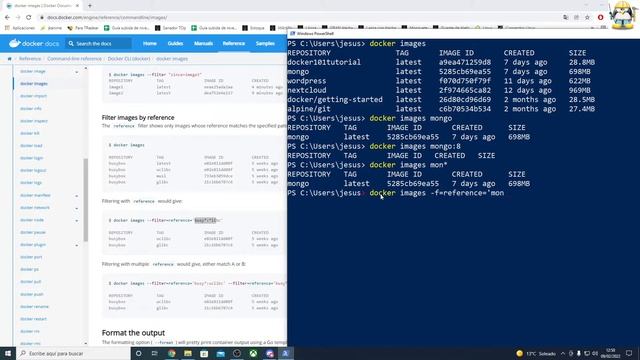
Task: Click the docs sidebar scrollbar thumb
Action: point(86,200)
